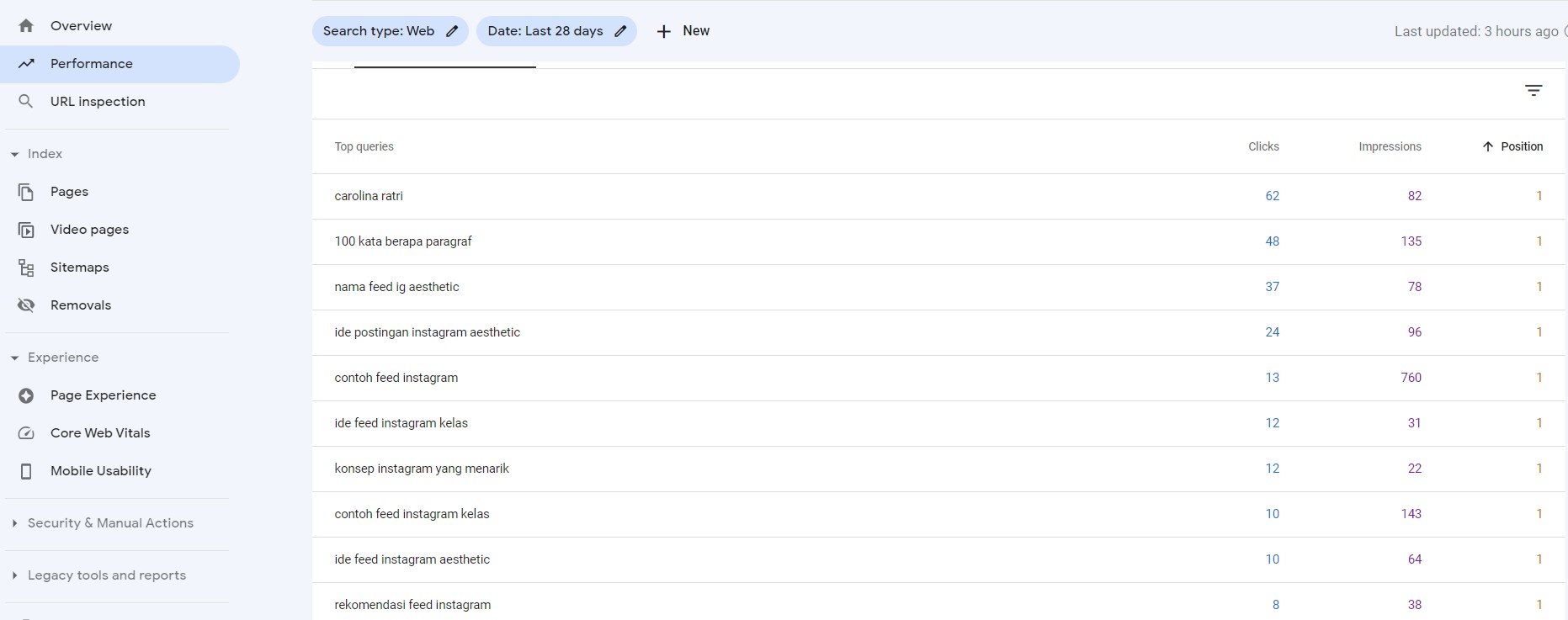1568x620 pixels.
Task: Select the query 'ide feed instagram aesthetic'
Action: (x=412, y=559)
